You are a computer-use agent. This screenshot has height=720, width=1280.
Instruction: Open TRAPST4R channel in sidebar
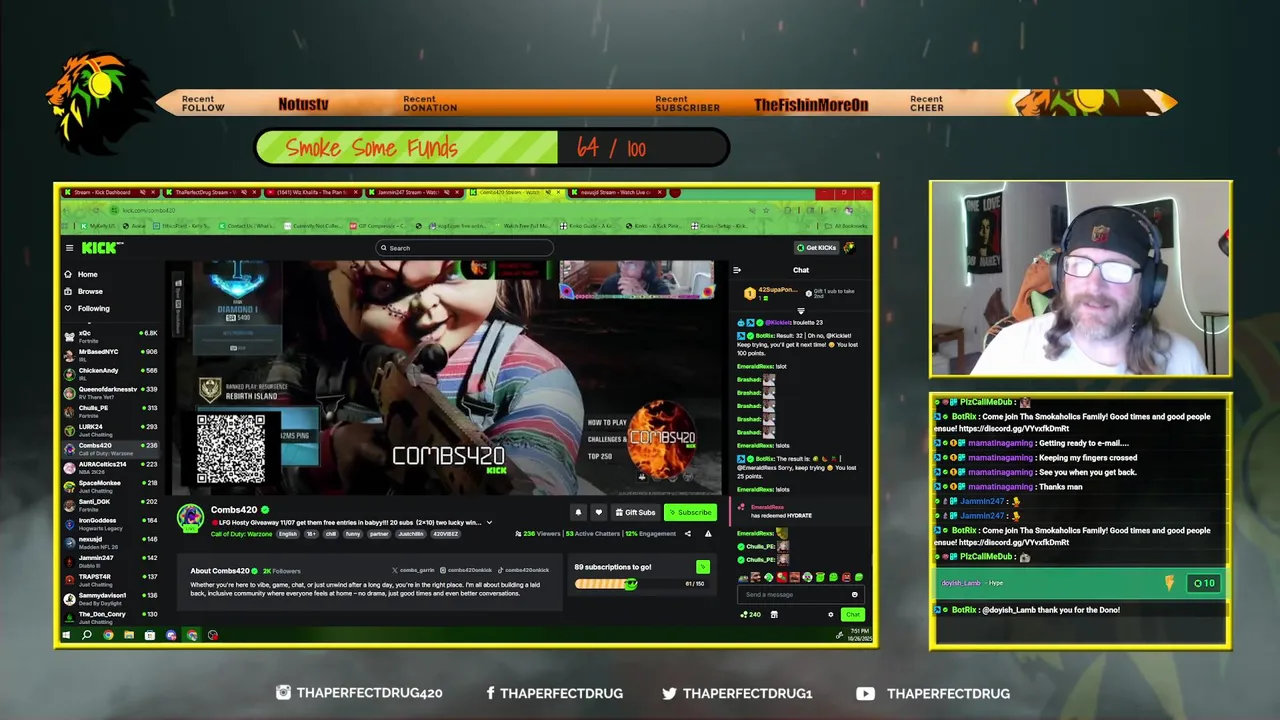pyautogui.click(x=111, y=579)
